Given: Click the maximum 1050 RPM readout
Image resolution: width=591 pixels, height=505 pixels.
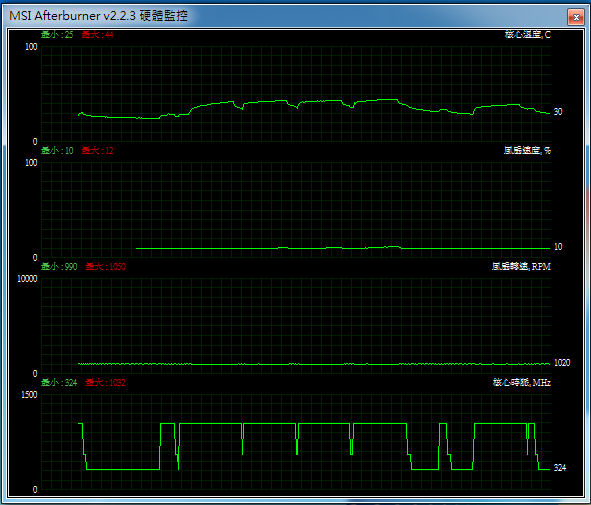Looking at the screenshot, I should [x=105, y=267].
